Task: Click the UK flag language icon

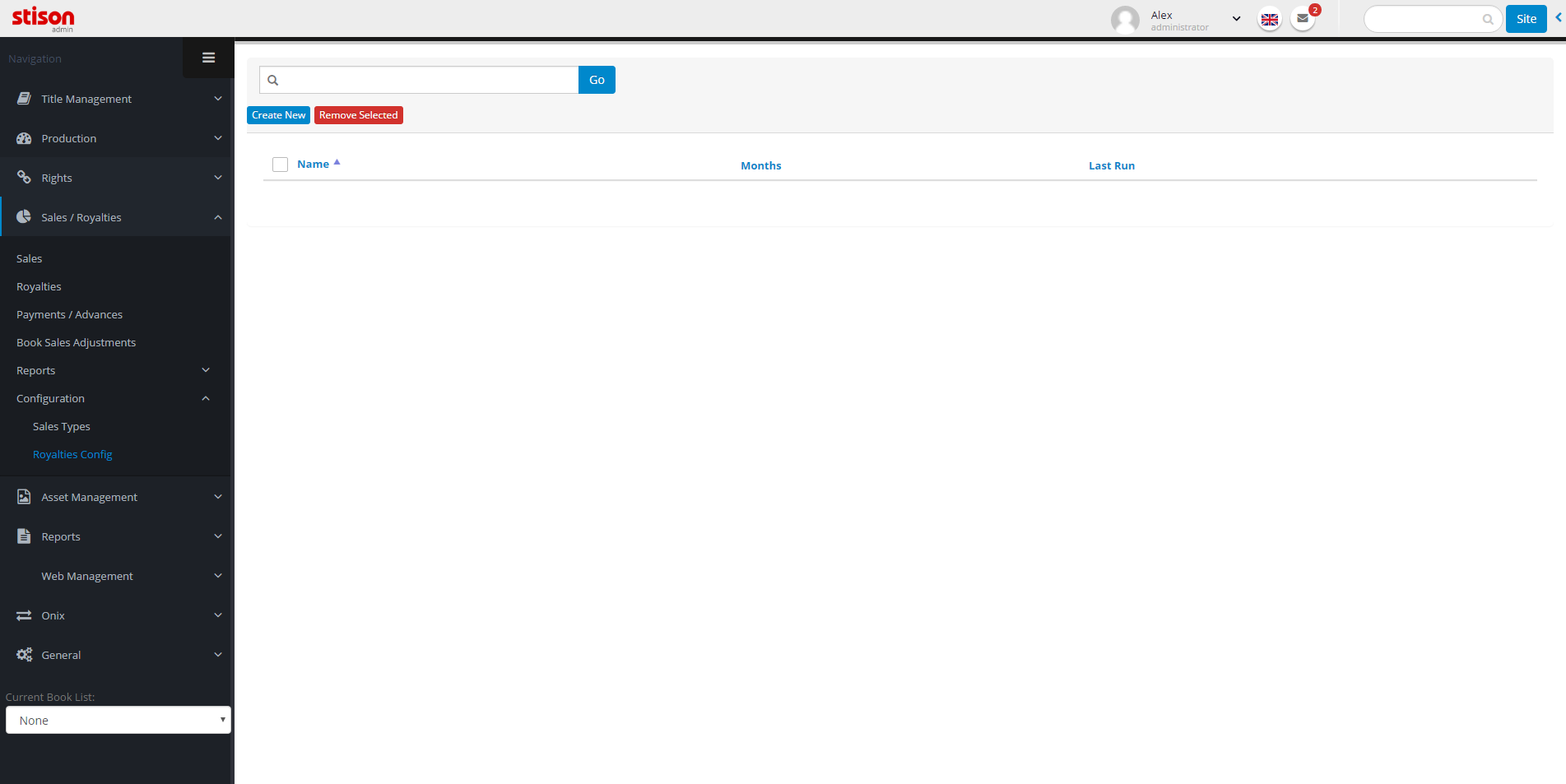Action: click(1270, 19)
